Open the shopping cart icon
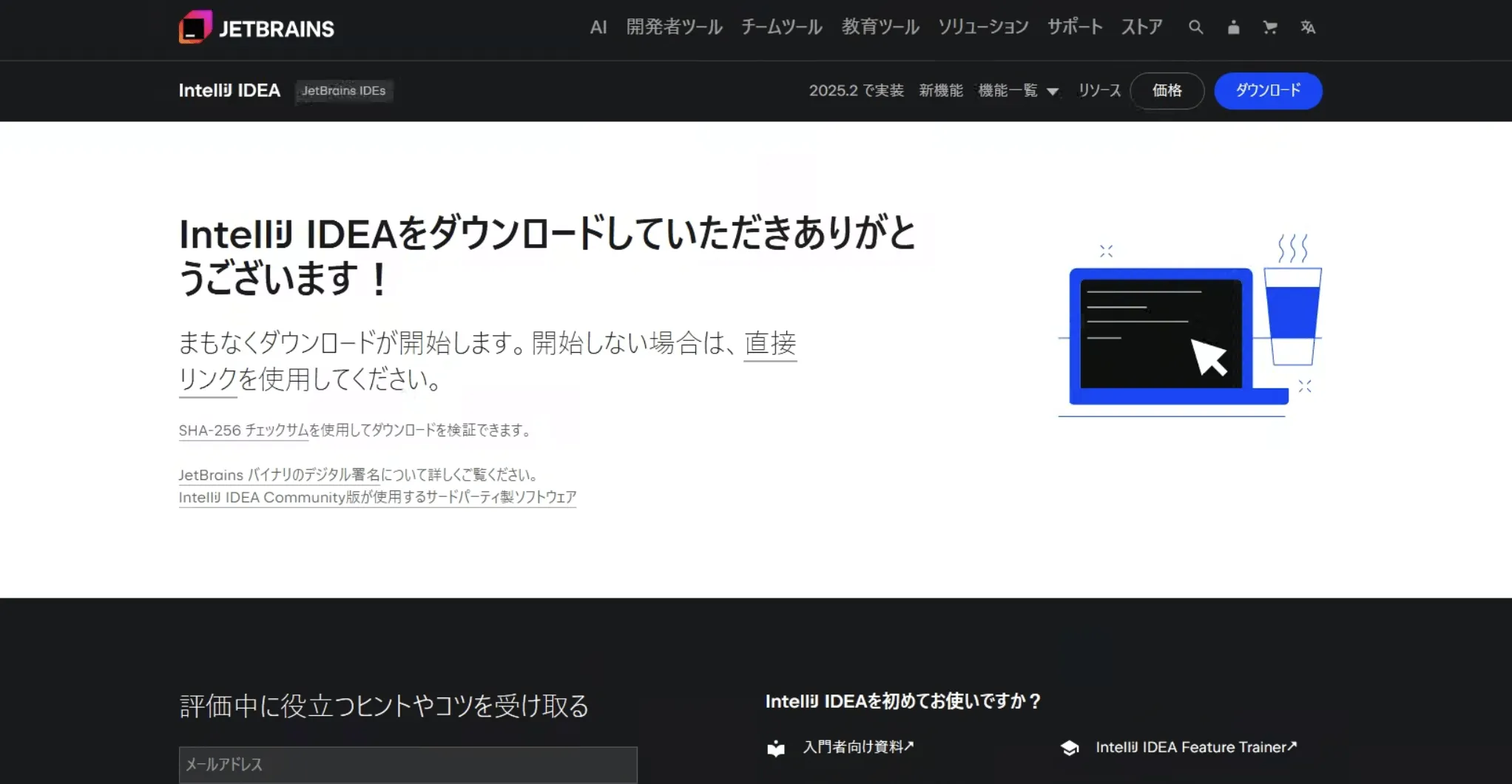 [1270, 27]
